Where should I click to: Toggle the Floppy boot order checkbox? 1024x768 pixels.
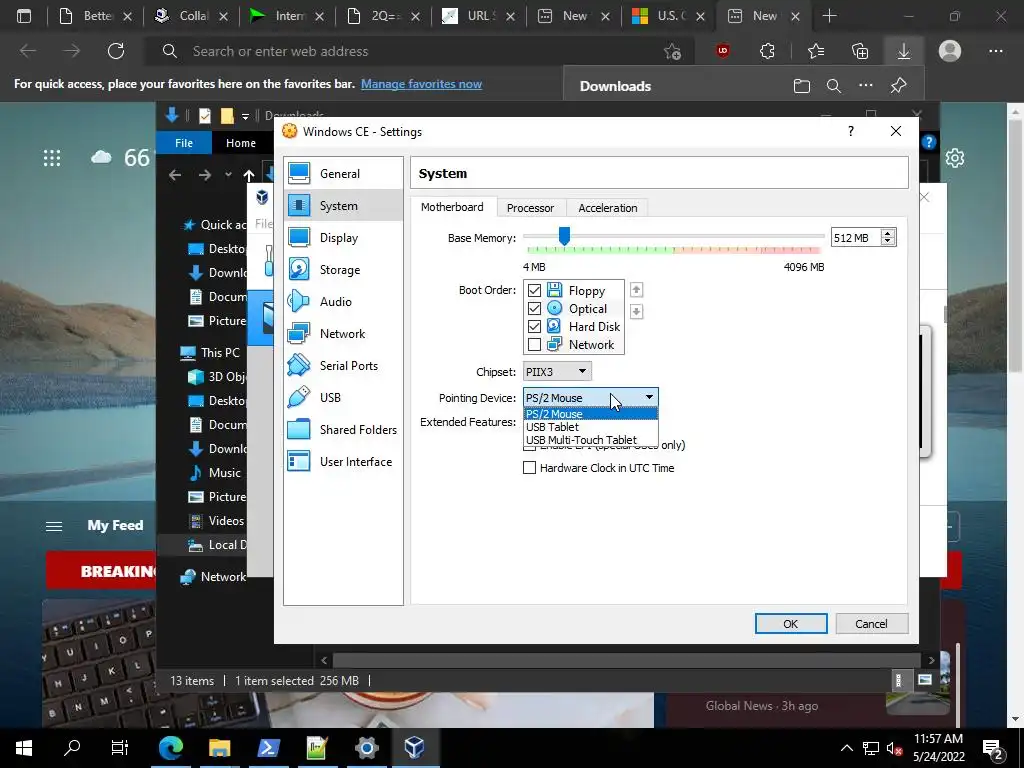(534, 291)
